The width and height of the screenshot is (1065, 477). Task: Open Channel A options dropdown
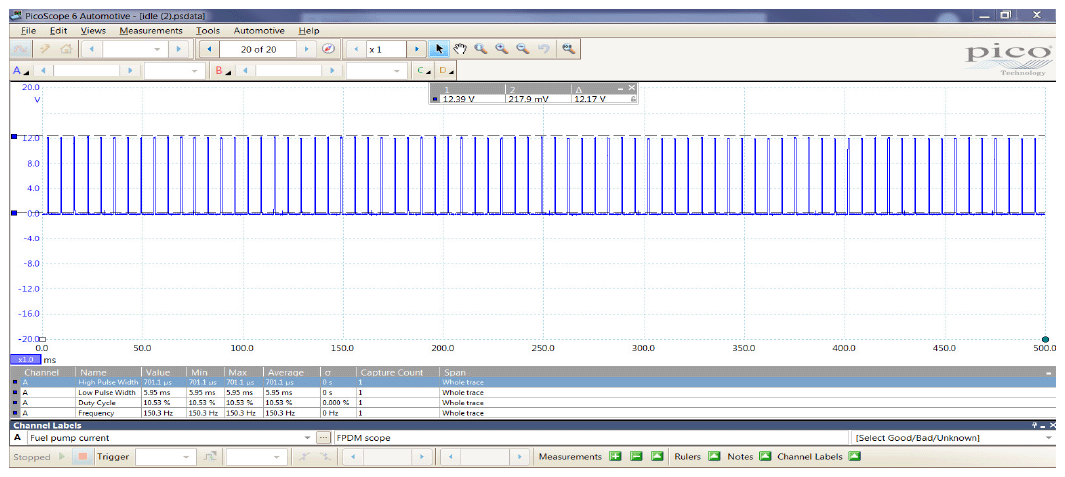click(21, 71)
